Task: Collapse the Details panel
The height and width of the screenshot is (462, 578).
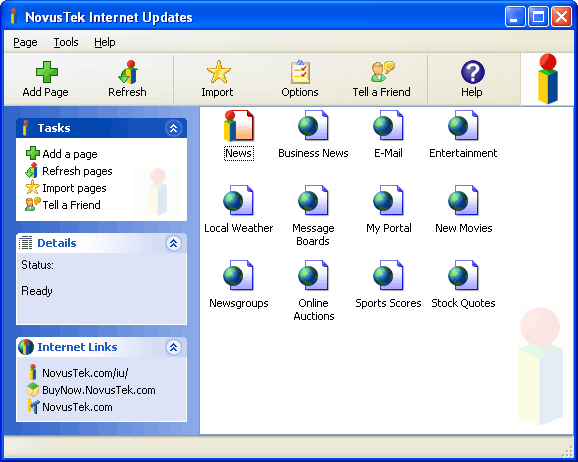Action: tap(173, 243)
